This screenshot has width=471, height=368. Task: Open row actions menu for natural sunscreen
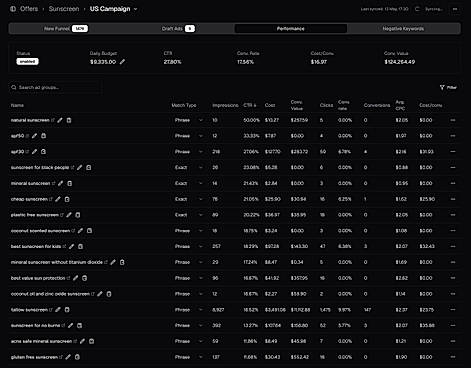tap(453, 120)
